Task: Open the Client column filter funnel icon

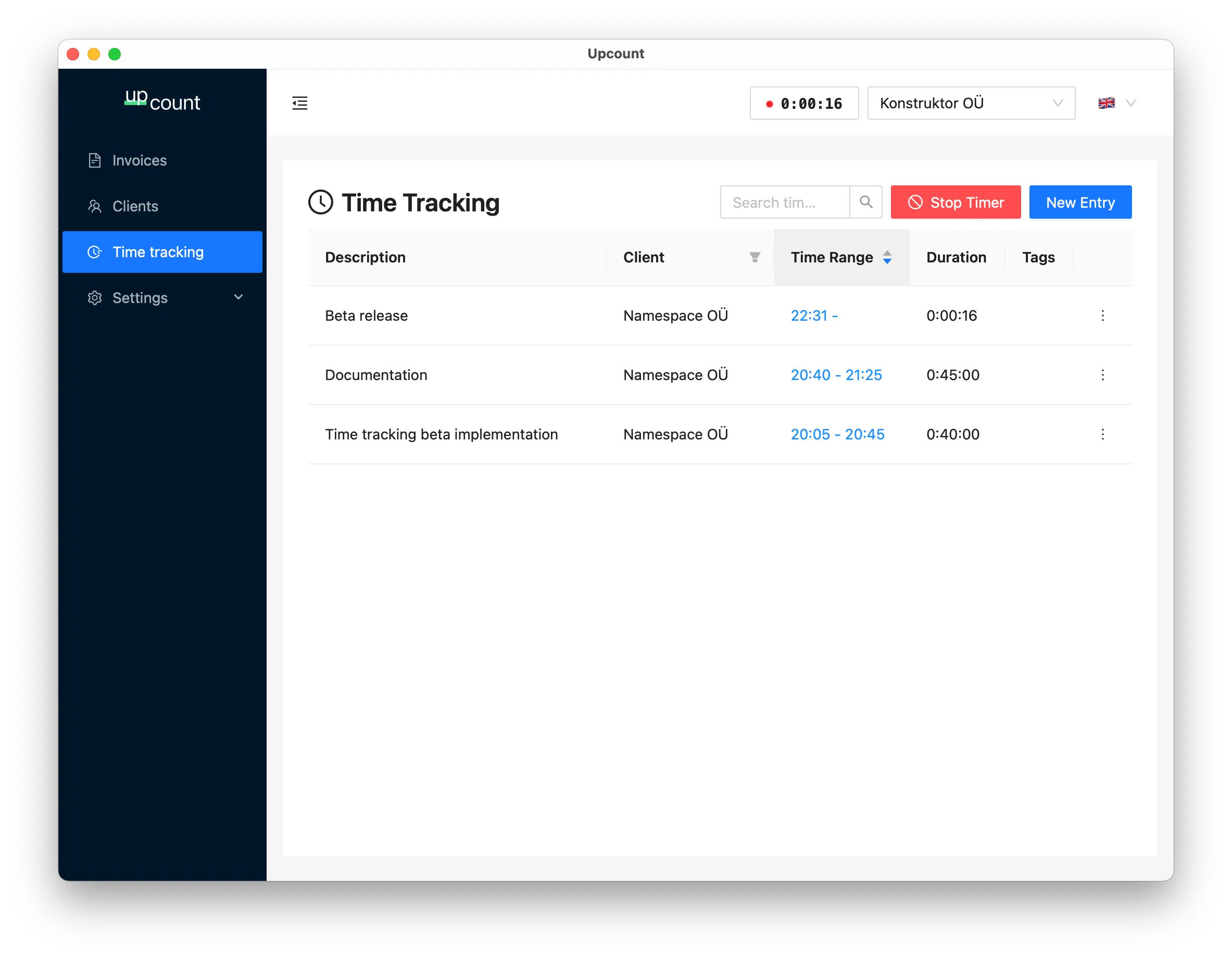Action: tap(755, 257)
